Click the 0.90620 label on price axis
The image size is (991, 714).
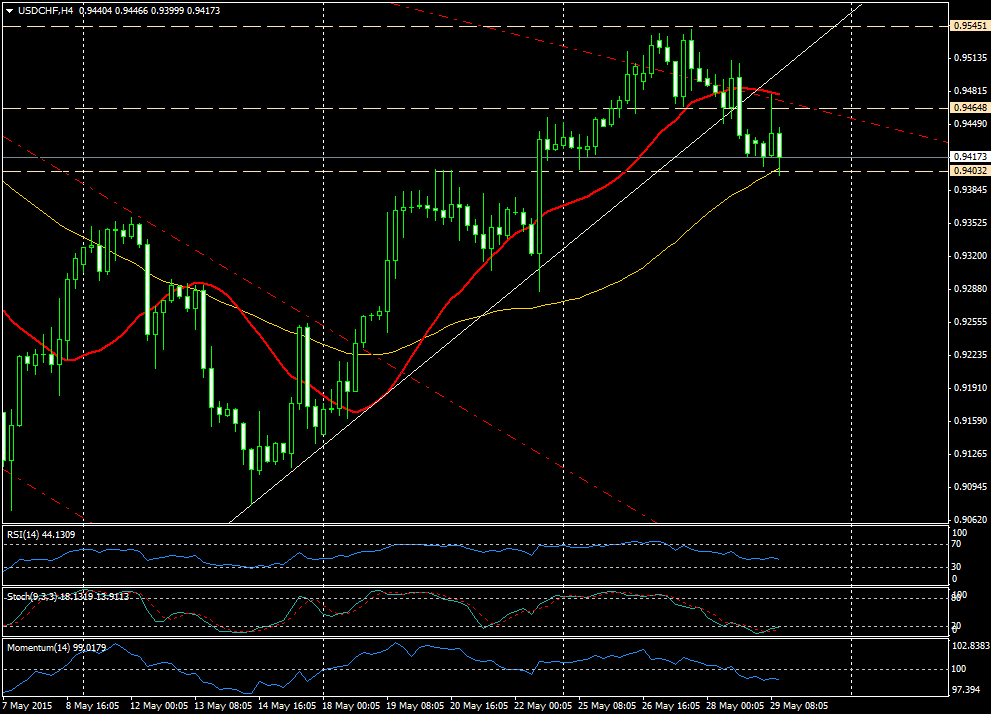tap(968, 520)
